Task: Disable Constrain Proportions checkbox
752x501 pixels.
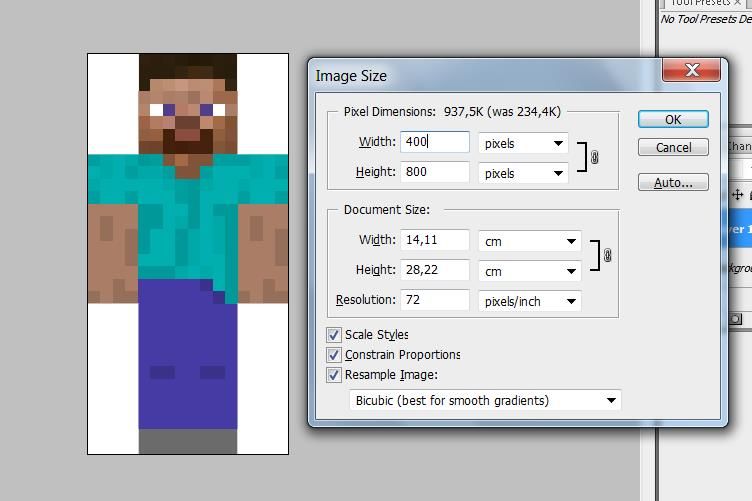Action: point(334,355)
